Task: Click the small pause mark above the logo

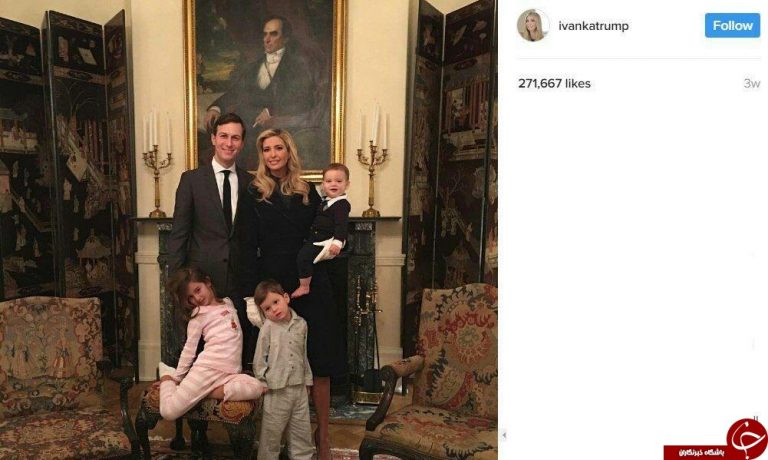Action: point(756,418)
